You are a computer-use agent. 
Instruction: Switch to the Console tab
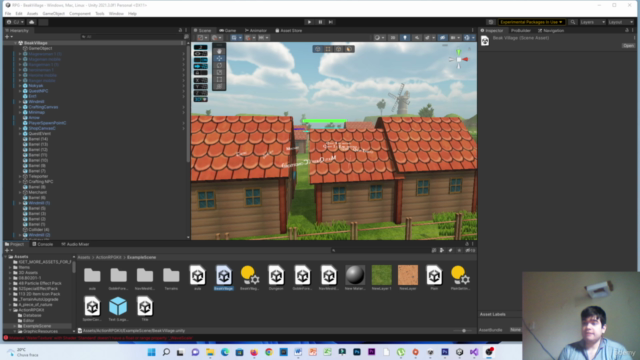click(43, 244)
